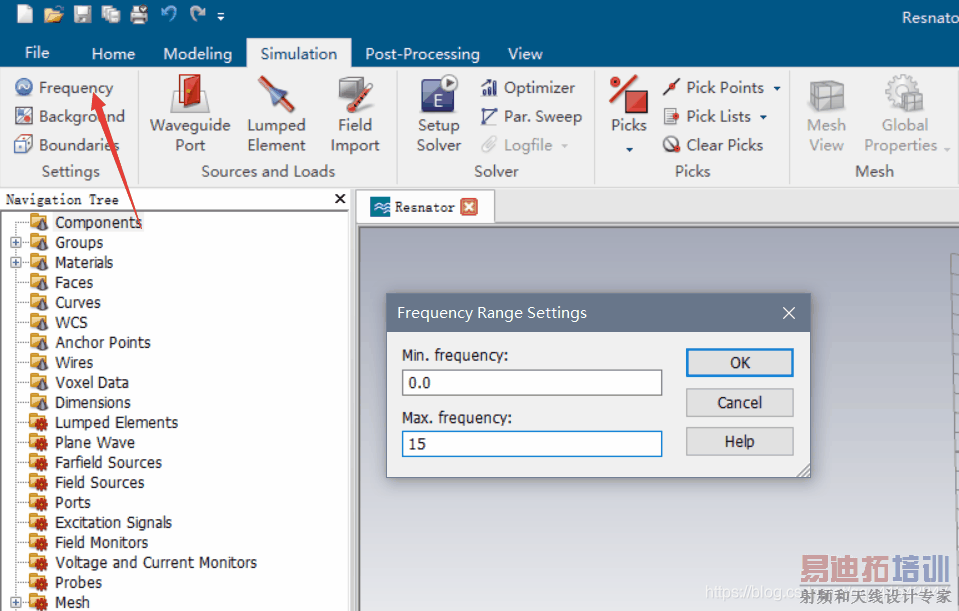
Task: Click the Print icon
Action: [139, 14]
